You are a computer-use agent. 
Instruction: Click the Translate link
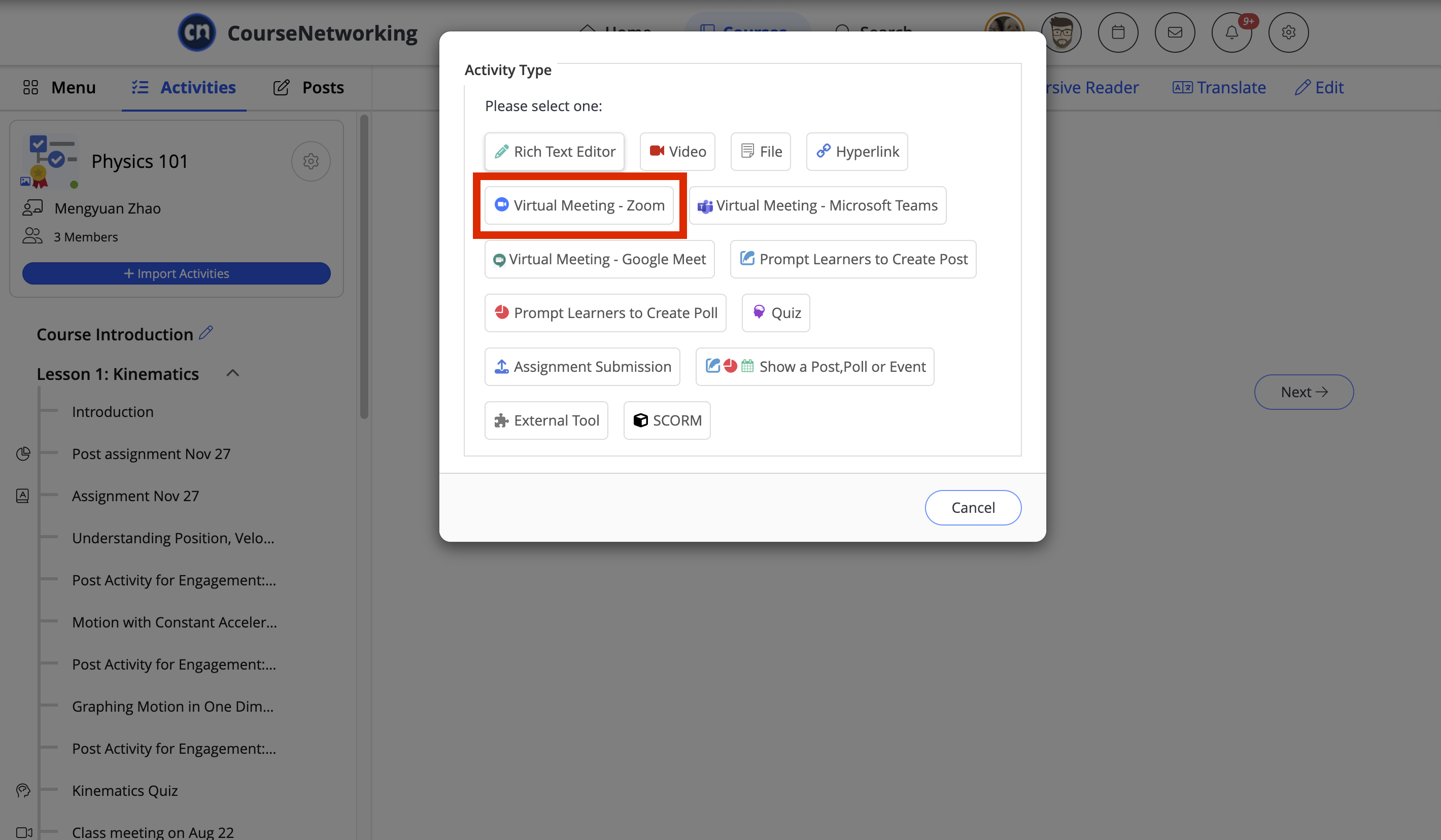click(x=1219, y=87)
